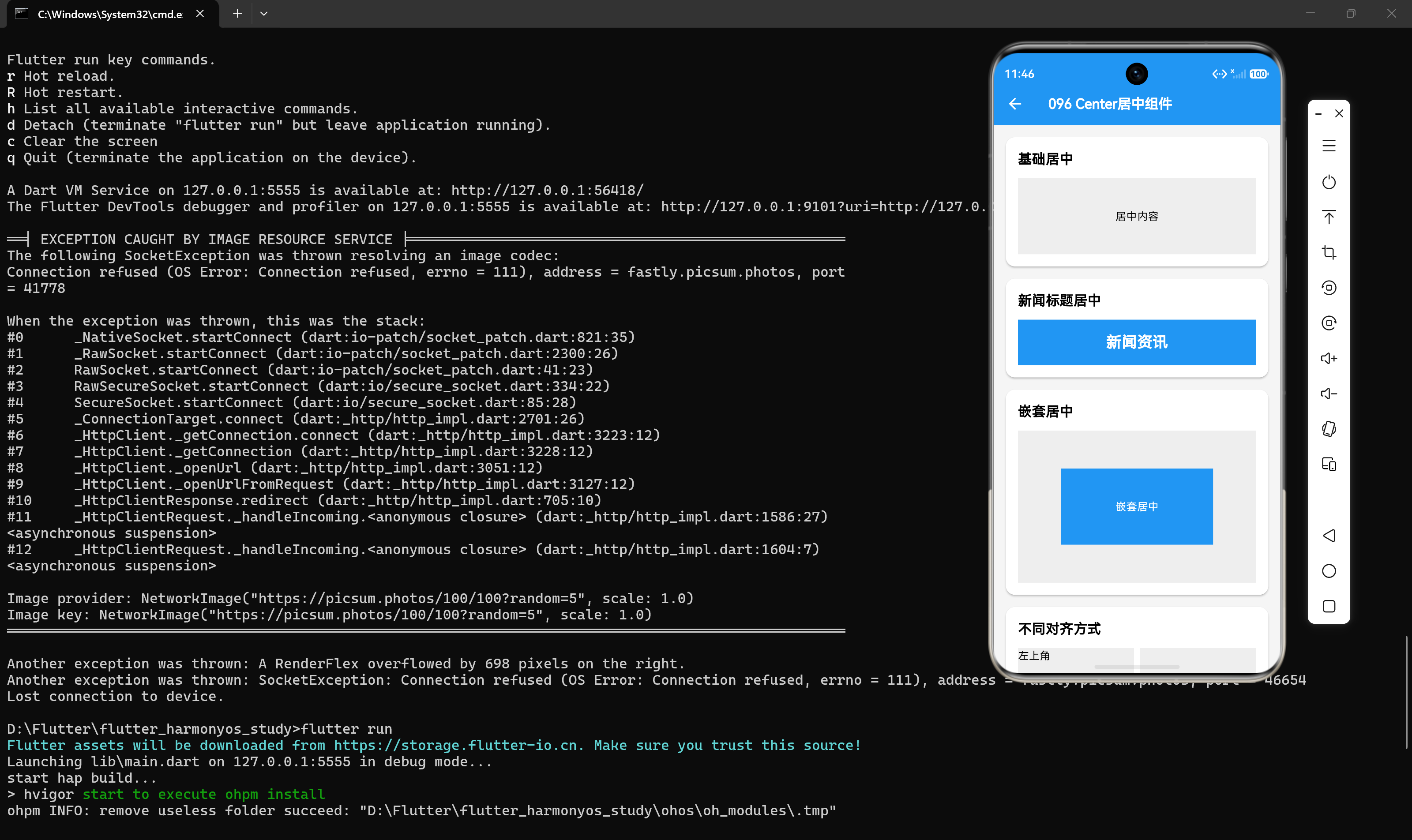This screenshot has width=1412, height=840.
Task: Click the 基础居中 card heading
Action: [x=1045, y=159]
